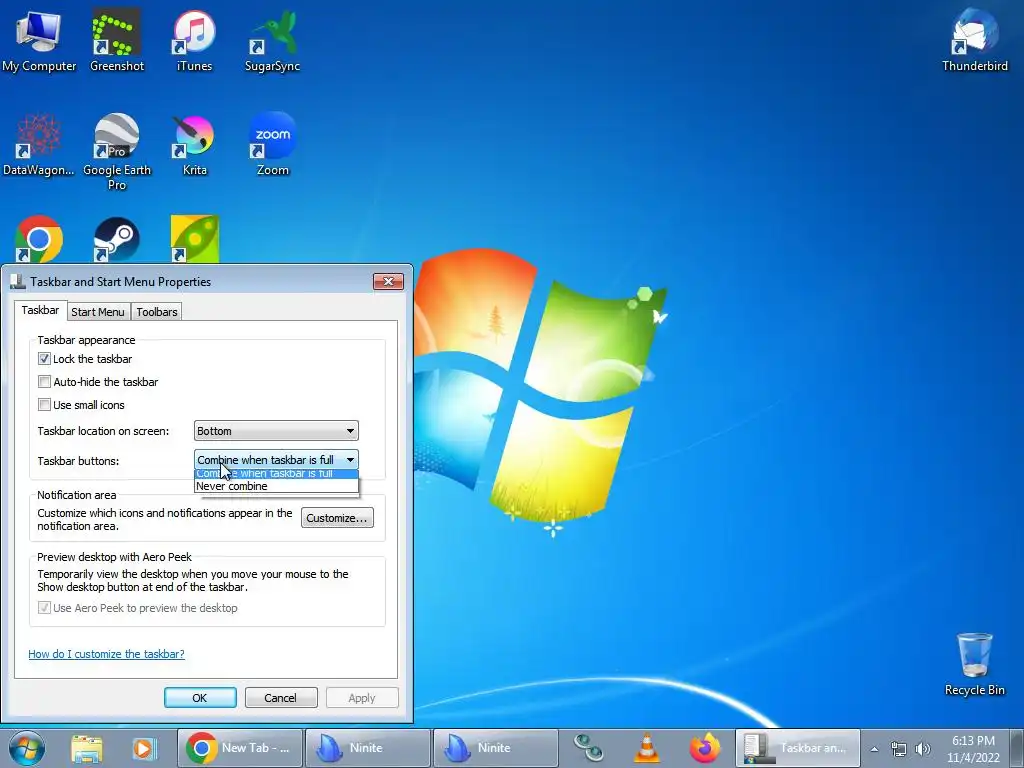The image size is (1024, 768).
Task: Select the DataWagon desktop shortcut
Action: 39,145
